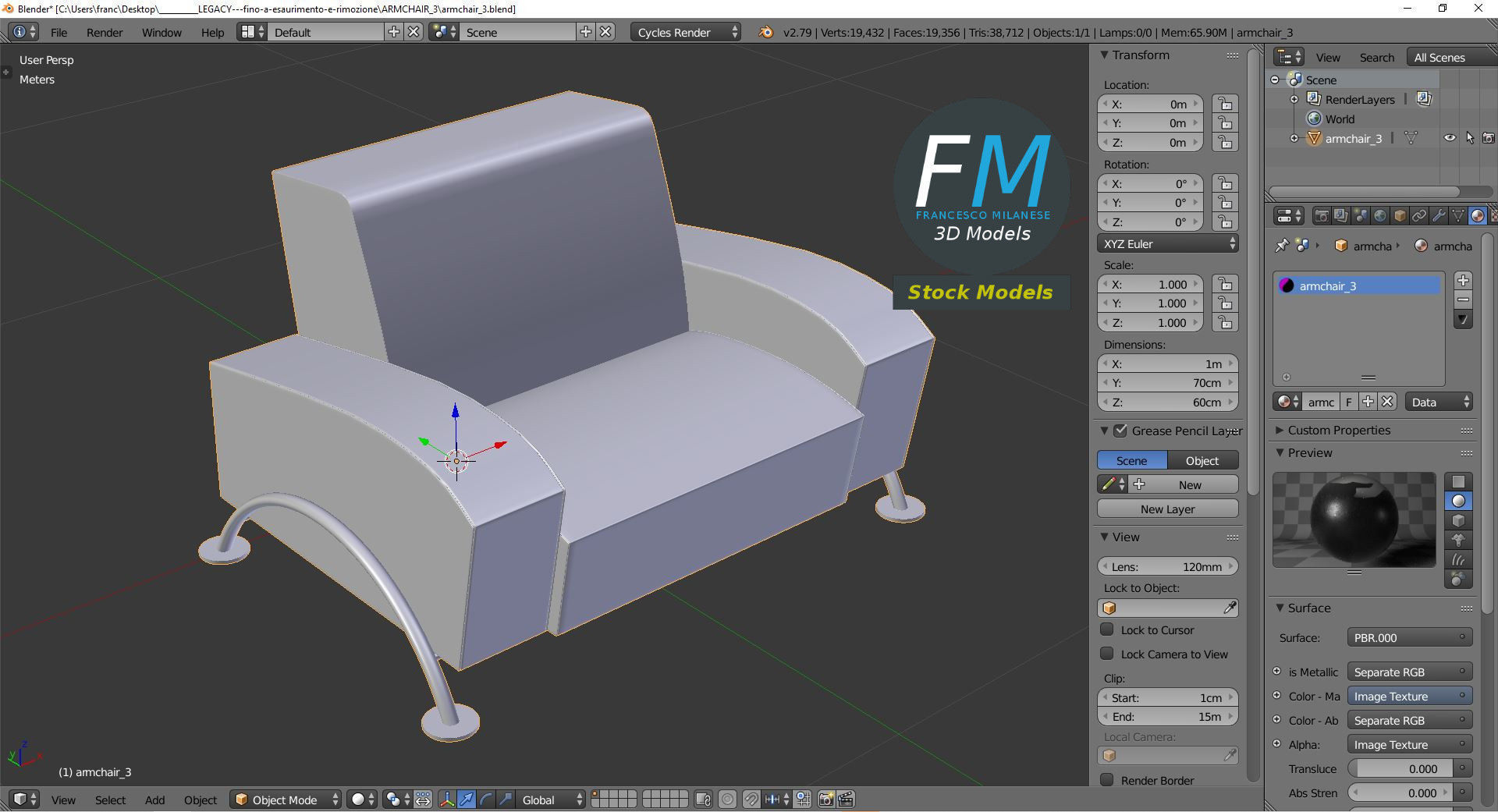Click the OpenGL render image camera icon
This screenshot has width=1498, height=812.
[x=825, y=800]
